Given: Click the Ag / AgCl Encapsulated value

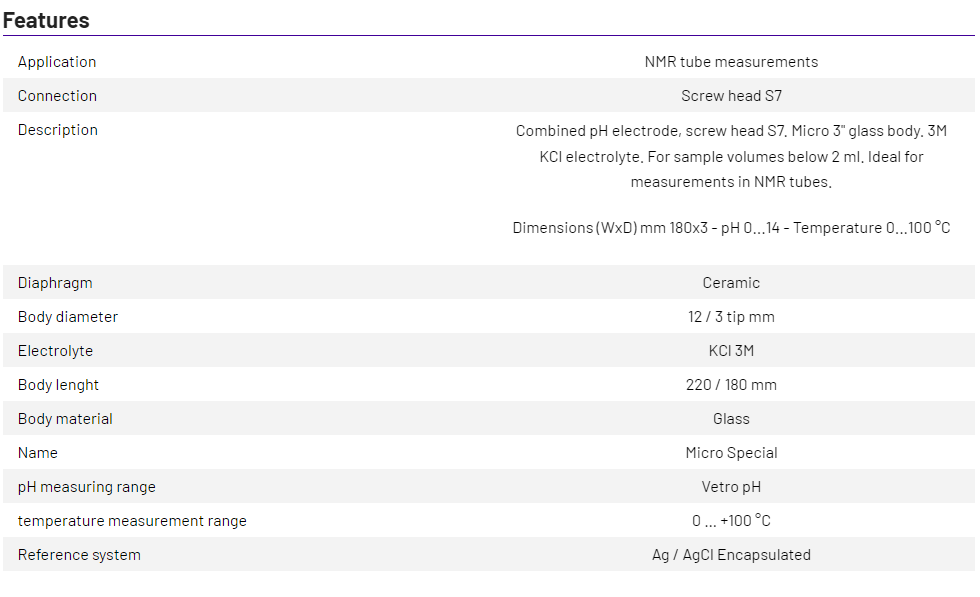Looking at the screenshot, I should coord(731,555).
